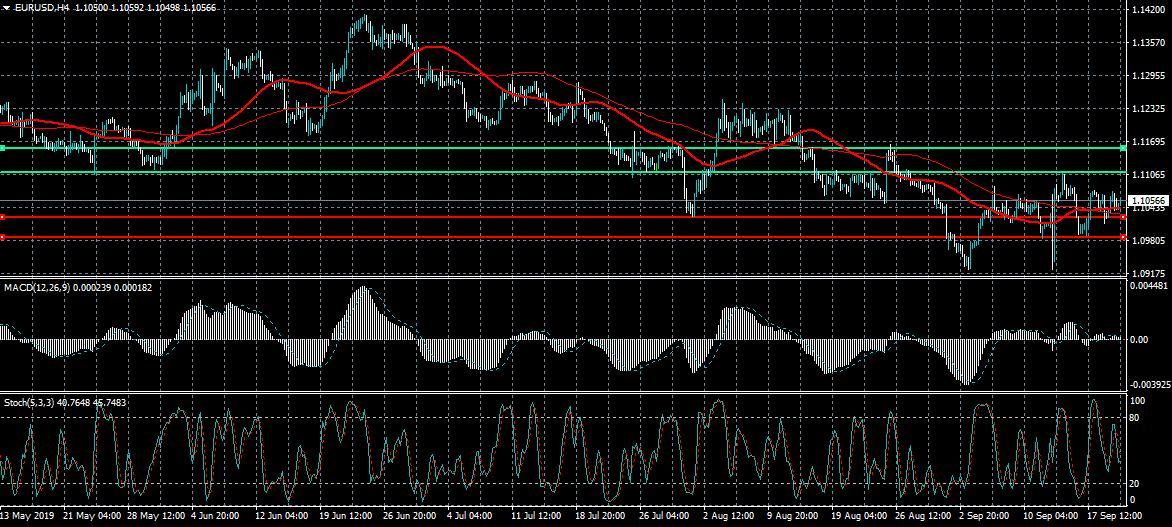Select left handle of upper green line

tap(3, 148)
